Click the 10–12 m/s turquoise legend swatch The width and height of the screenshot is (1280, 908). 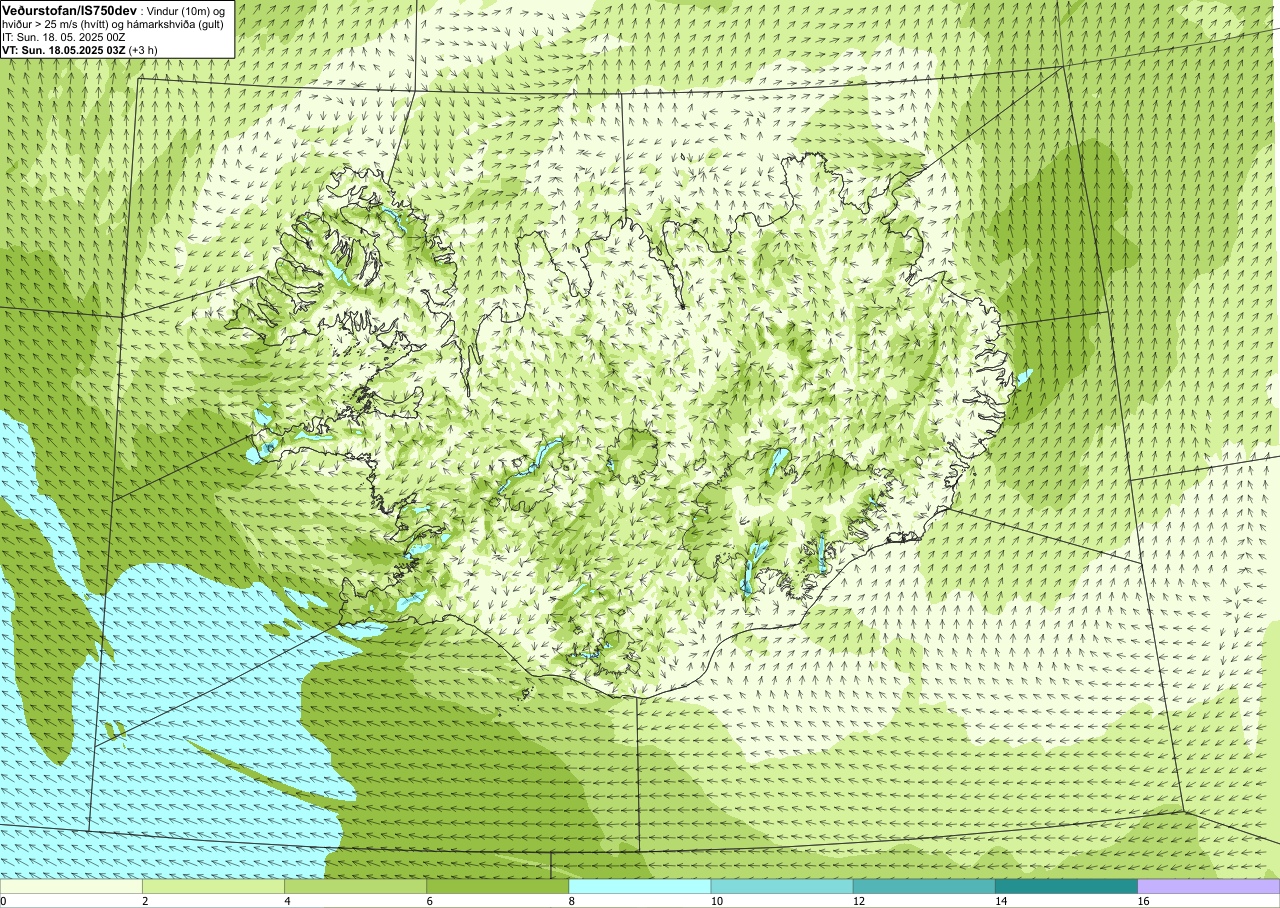click(x=781, y=886)
